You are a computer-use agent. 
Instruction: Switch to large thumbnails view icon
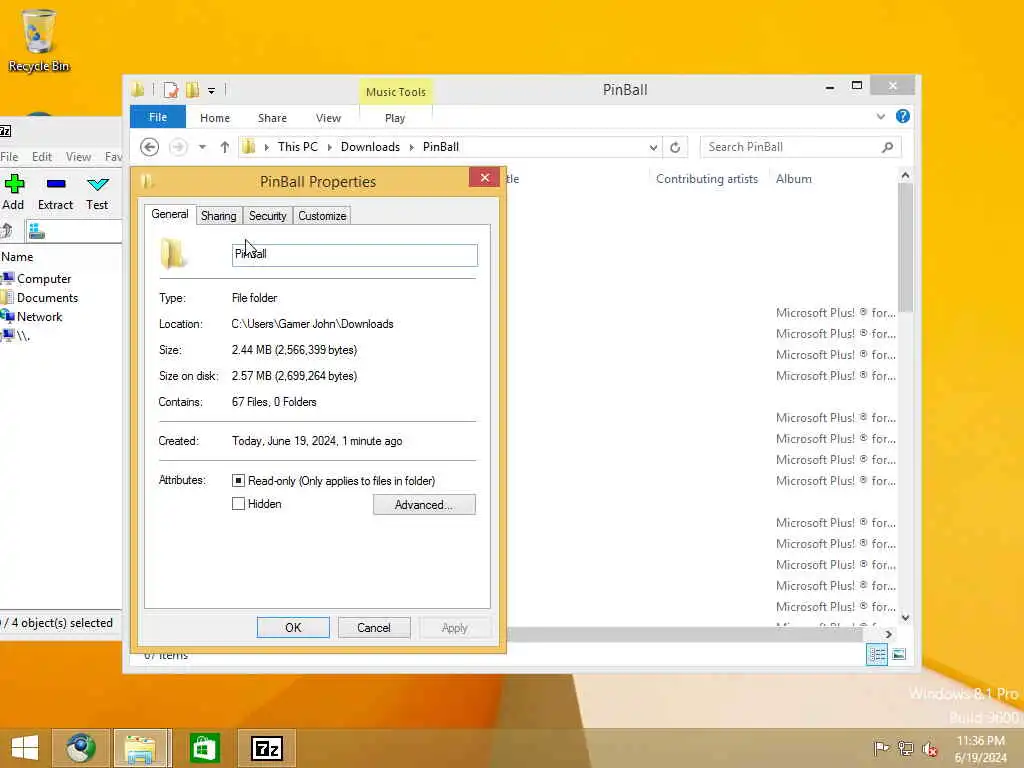[899, 654]
